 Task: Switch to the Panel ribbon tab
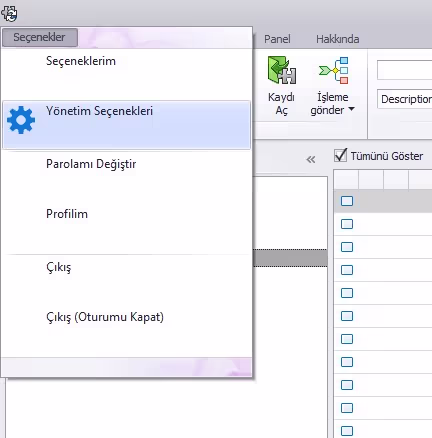(277, 39)
